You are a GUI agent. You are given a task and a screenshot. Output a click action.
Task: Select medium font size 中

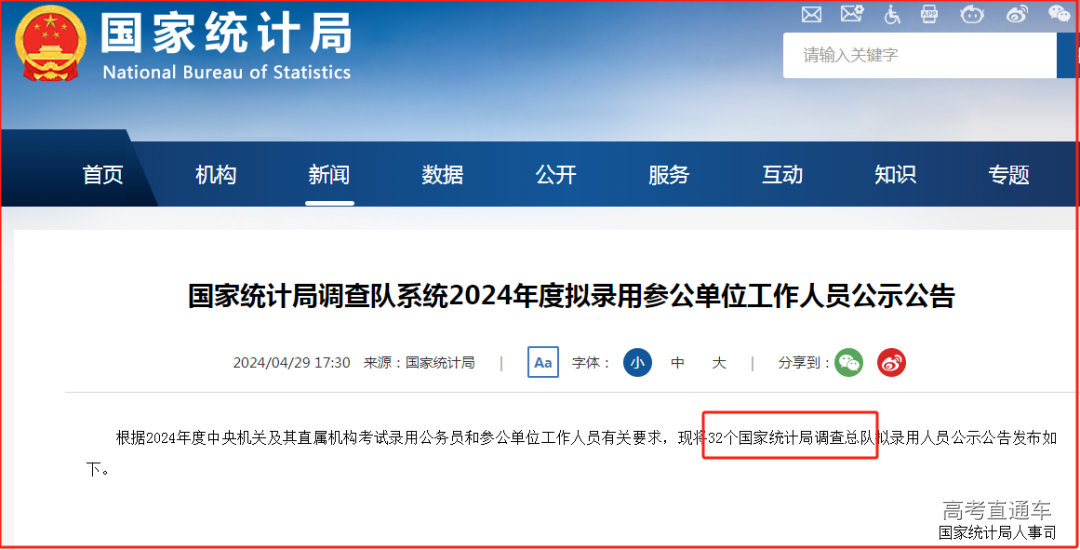click(678, 363)
